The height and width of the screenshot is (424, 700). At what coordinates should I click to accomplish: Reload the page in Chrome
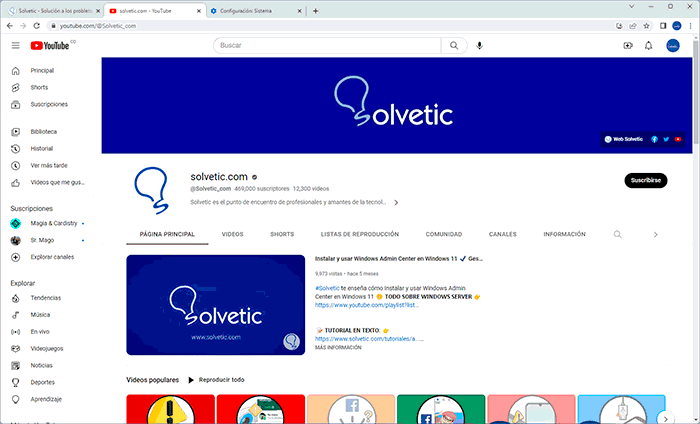(37, 26)
